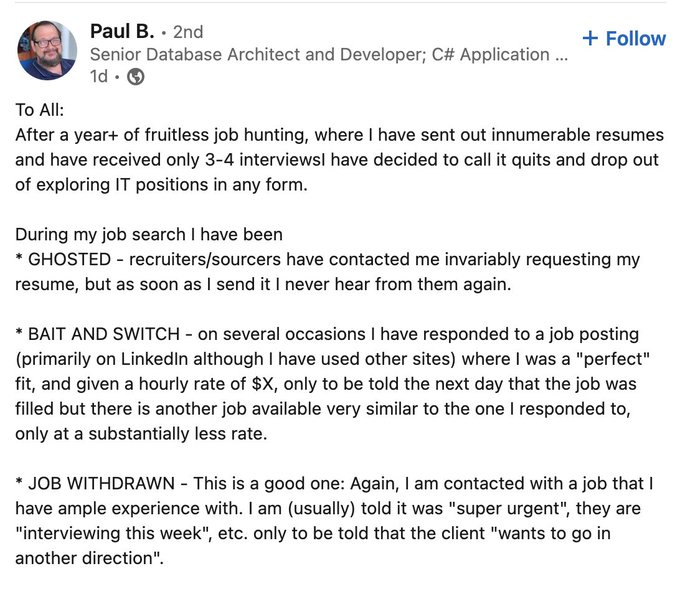Open Paul B.'s profile photo

[47, 50]
